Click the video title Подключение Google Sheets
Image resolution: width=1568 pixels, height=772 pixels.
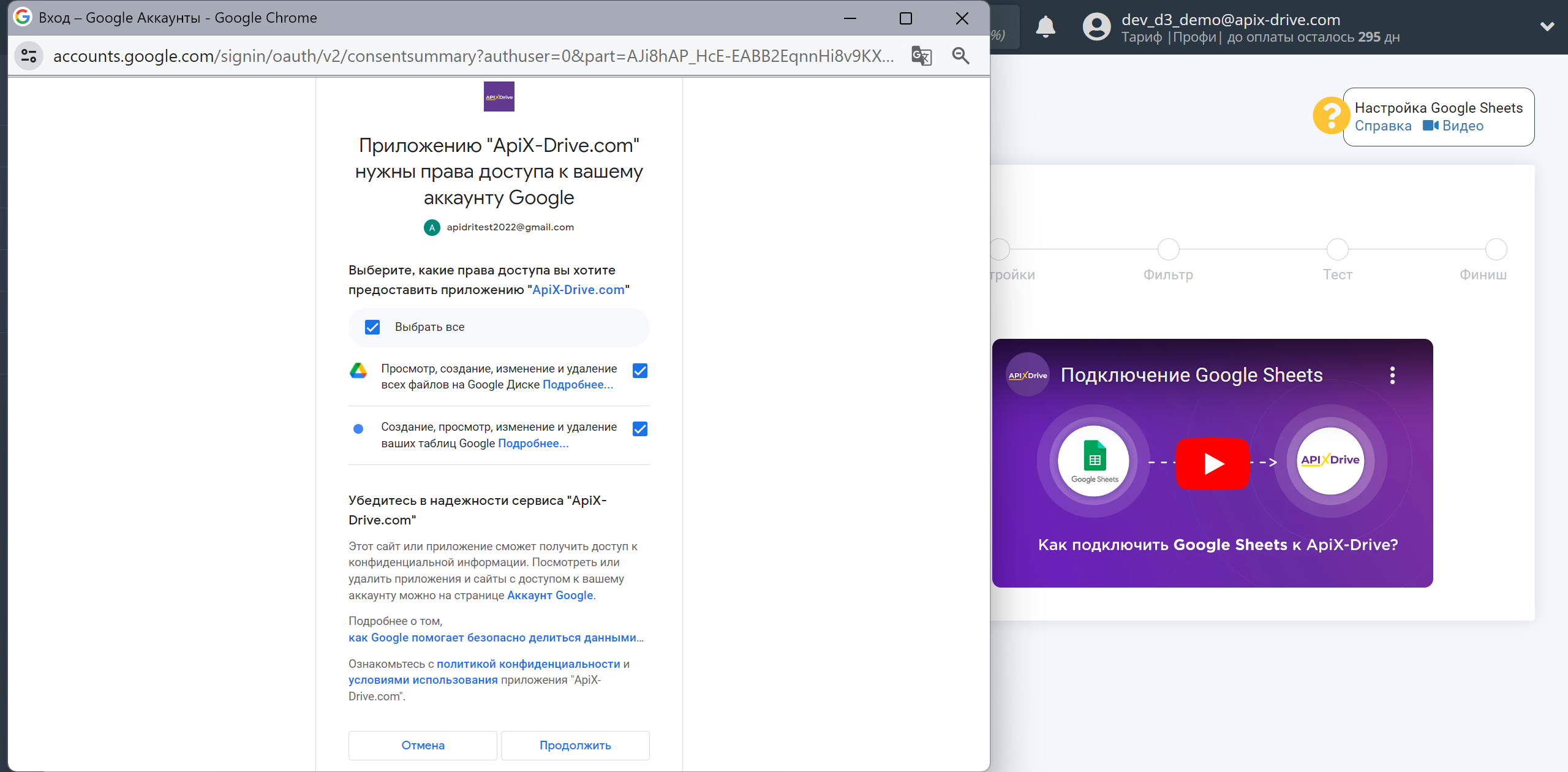coord(1191,375)
